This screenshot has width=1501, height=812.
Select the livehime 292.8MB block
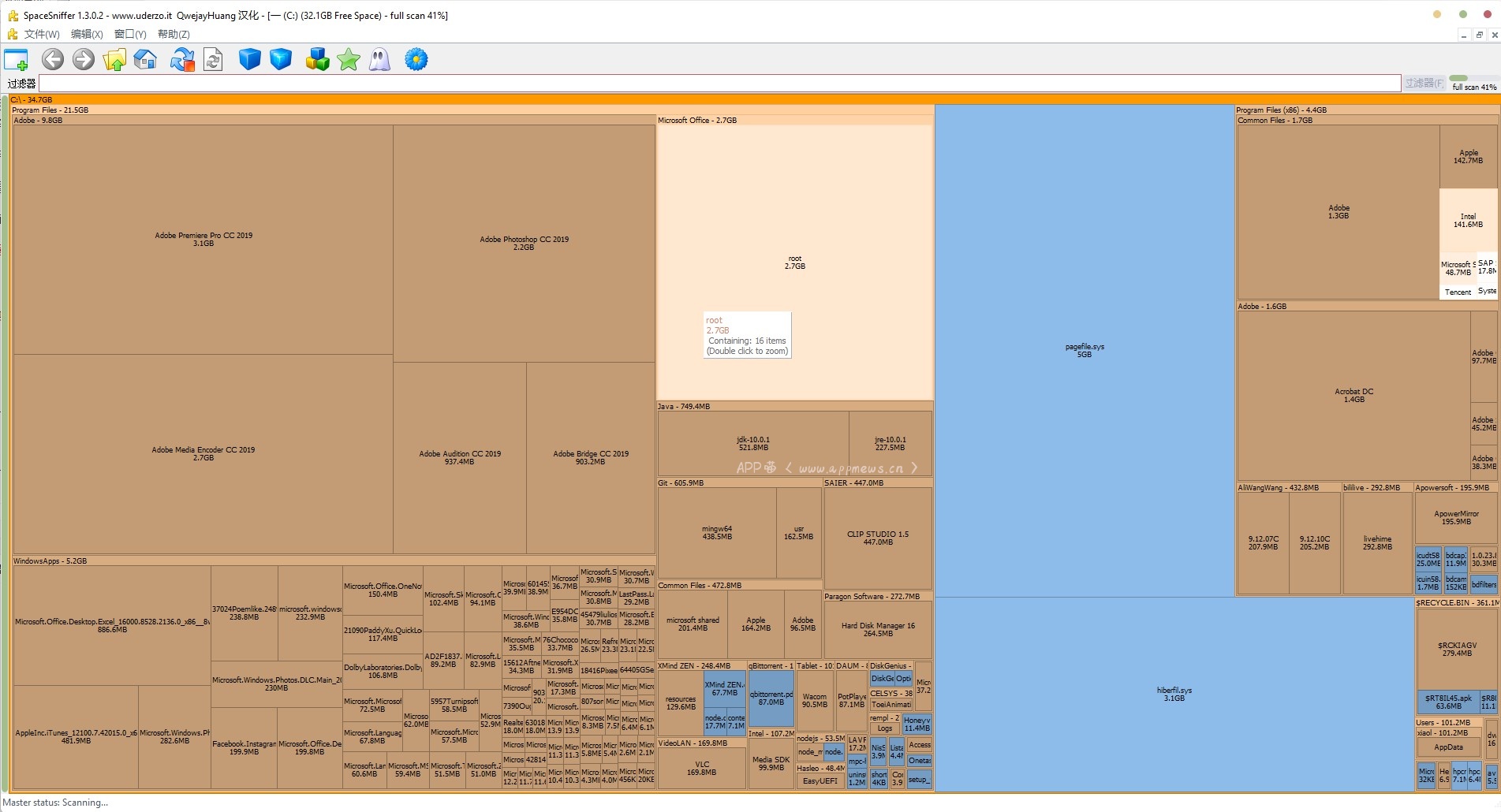pos(1377,543)
